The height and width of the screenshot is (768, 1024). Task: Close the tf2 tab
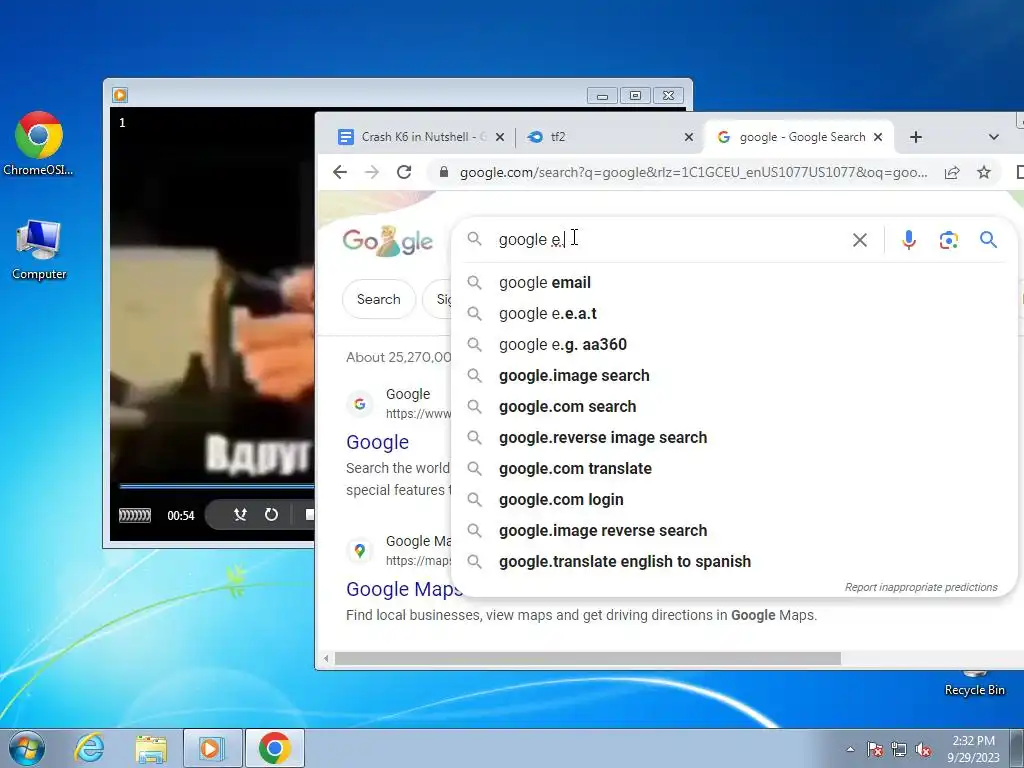tap(688, 137)
